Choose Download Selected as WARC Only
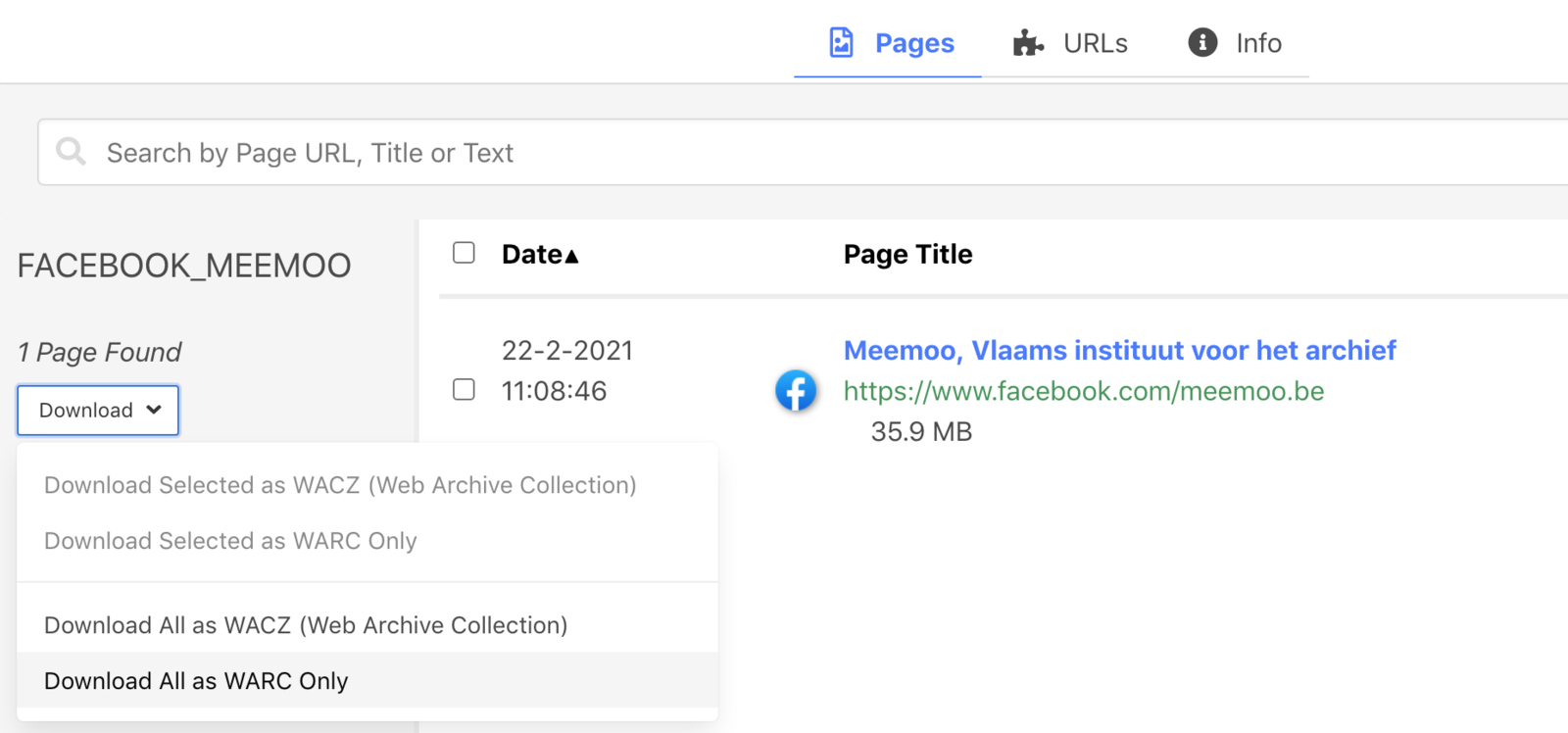The image size is (1568, 733). (x=230, y=541)
